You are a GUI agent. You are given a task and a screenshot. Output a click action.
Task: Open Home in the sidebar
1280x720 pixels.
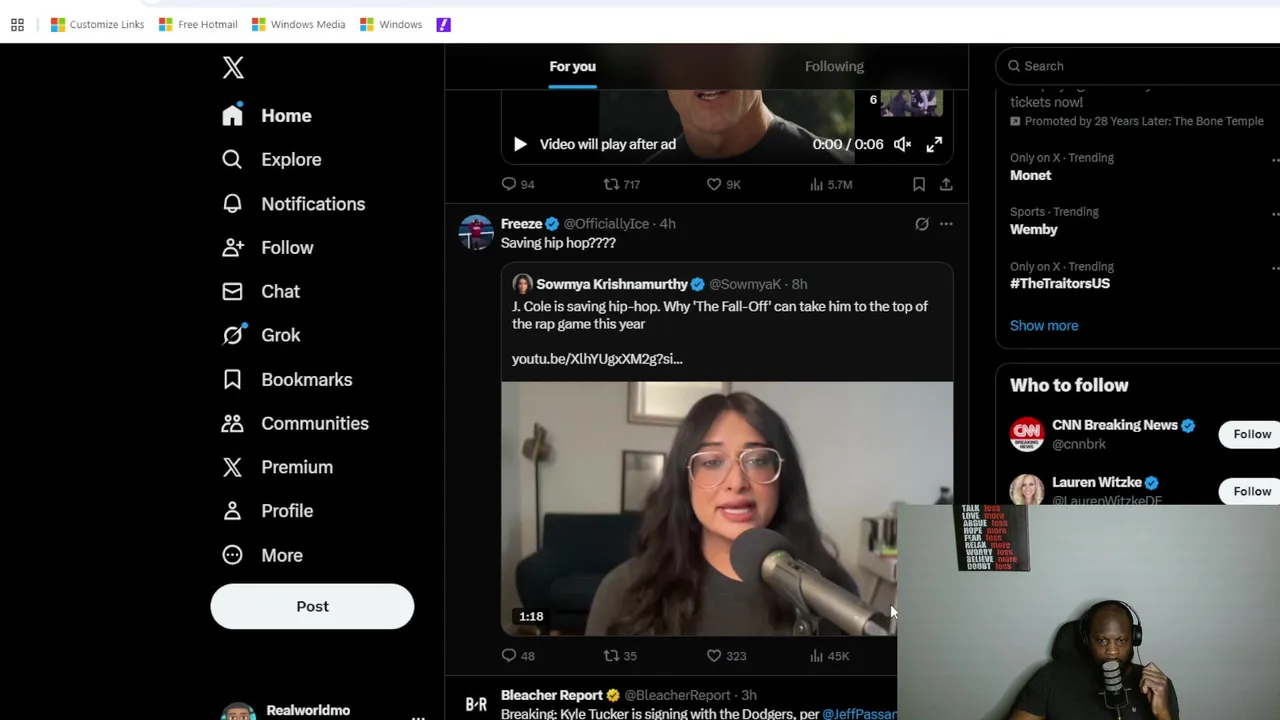pyautogui.click(x=267, y=115)
